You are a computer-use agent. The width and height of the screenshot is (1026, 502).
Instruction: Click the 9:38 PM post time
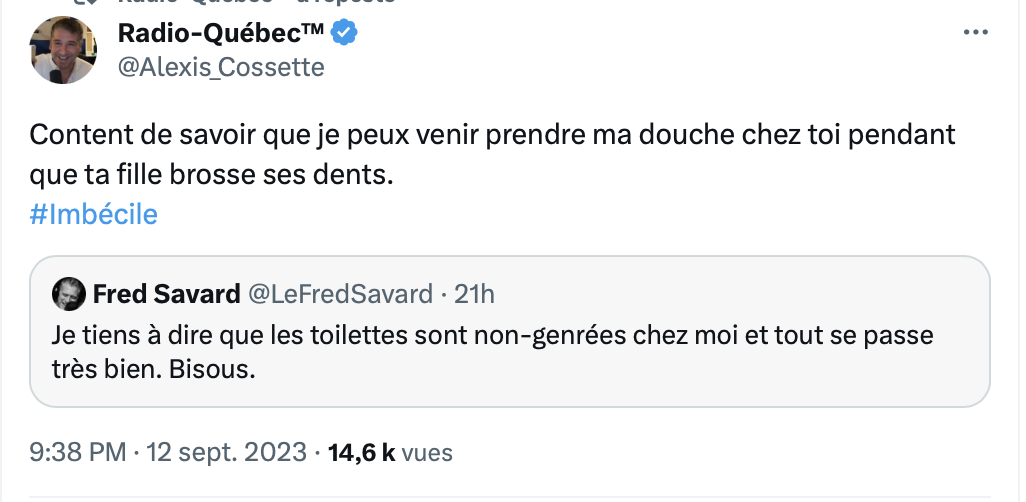[x=78, y=452]
